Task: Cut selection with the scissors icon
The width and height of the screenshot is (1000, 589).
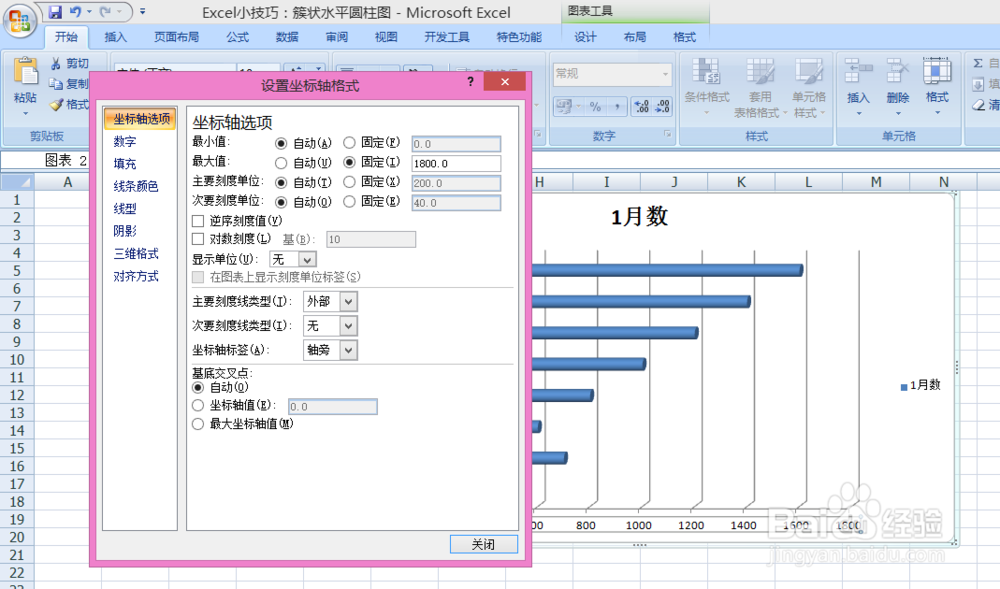Action: pos(56,63)
